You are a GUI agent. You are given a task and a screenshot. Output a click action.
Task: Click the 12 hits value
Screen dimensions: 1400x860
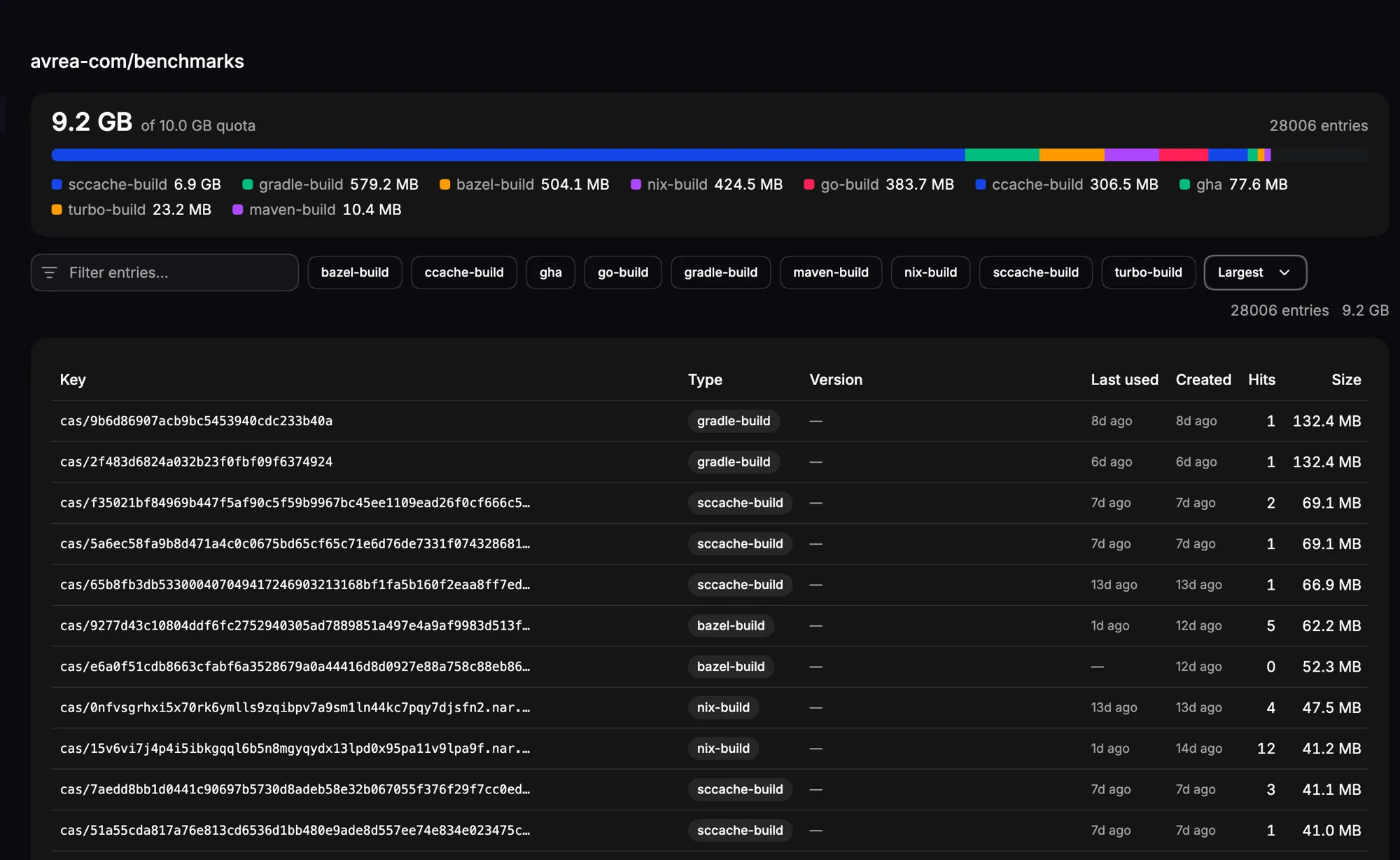pos(1266,749)
